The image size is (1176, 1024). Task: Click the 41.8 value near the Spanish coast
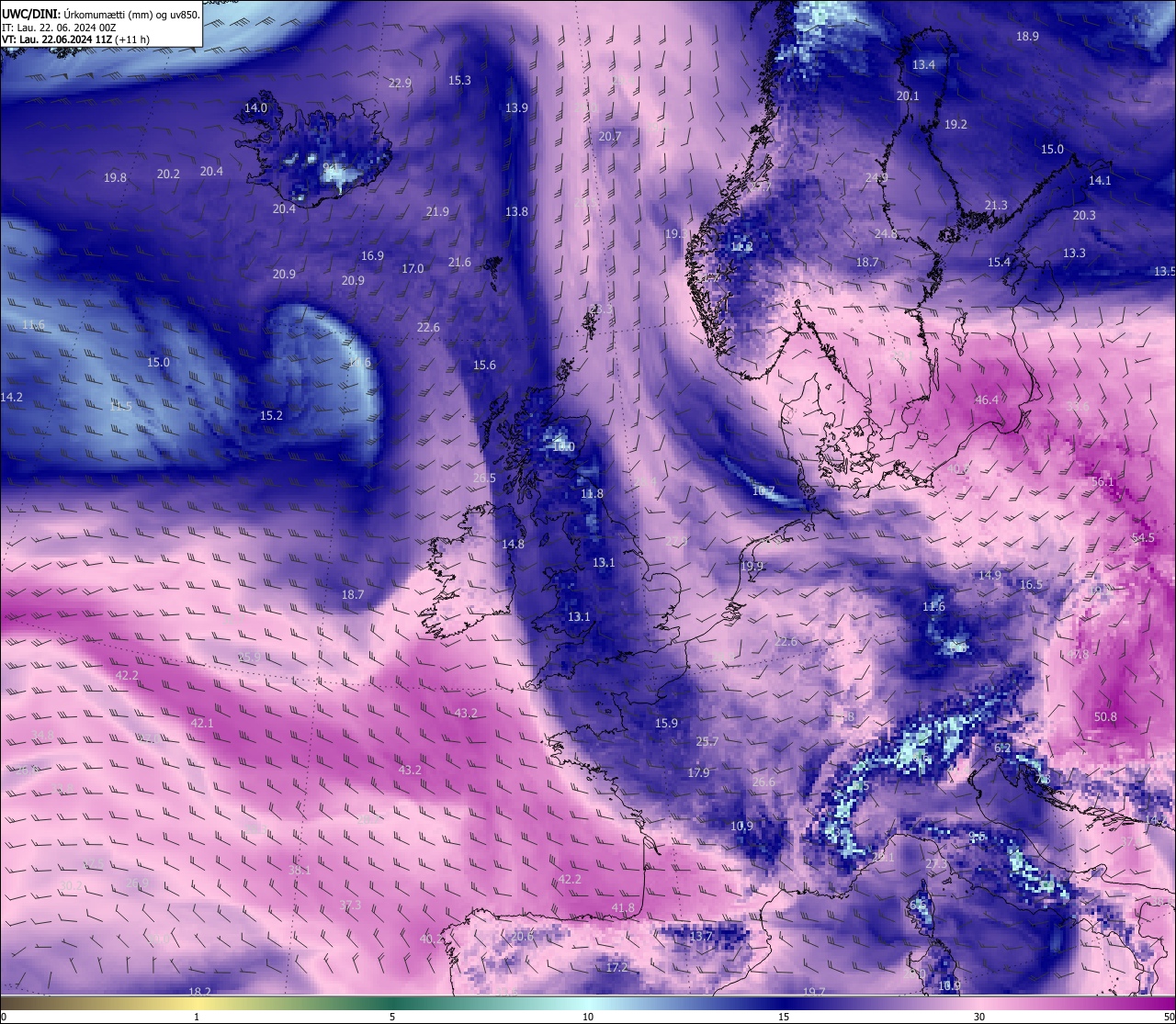(x=623, y=908)
